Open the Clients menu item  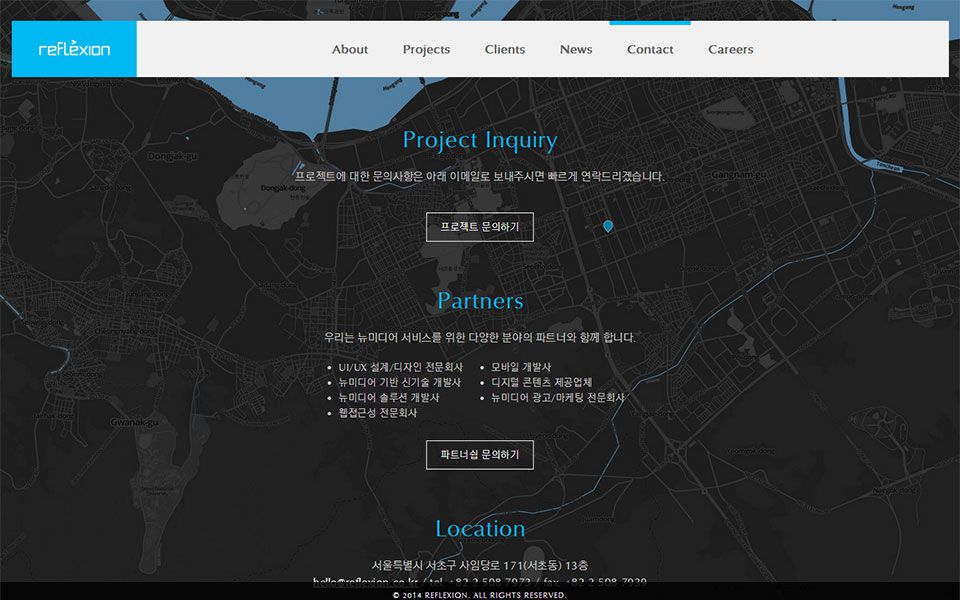pyautogui.click(x=505, y=49)
